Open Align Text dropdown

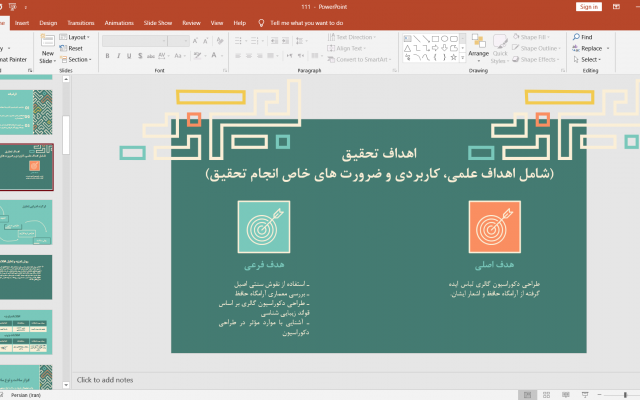[x=347, y=48]
